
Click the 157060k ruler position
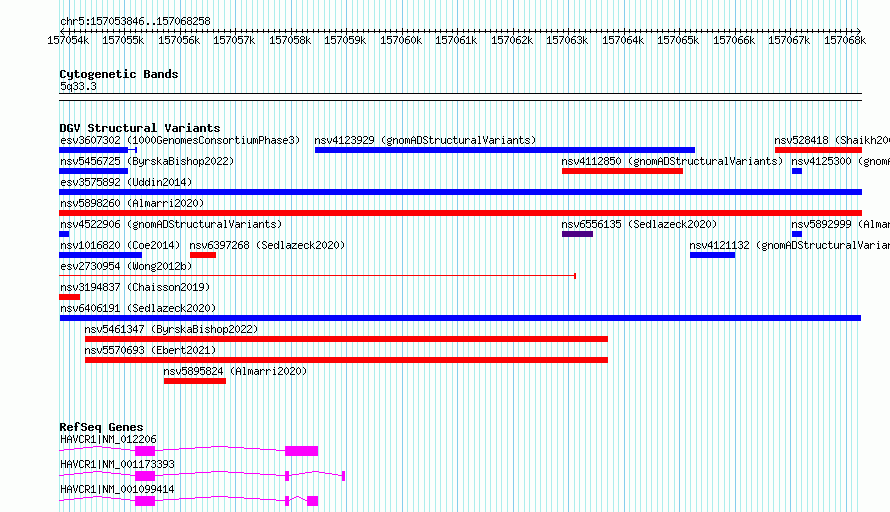click(401, 41)
